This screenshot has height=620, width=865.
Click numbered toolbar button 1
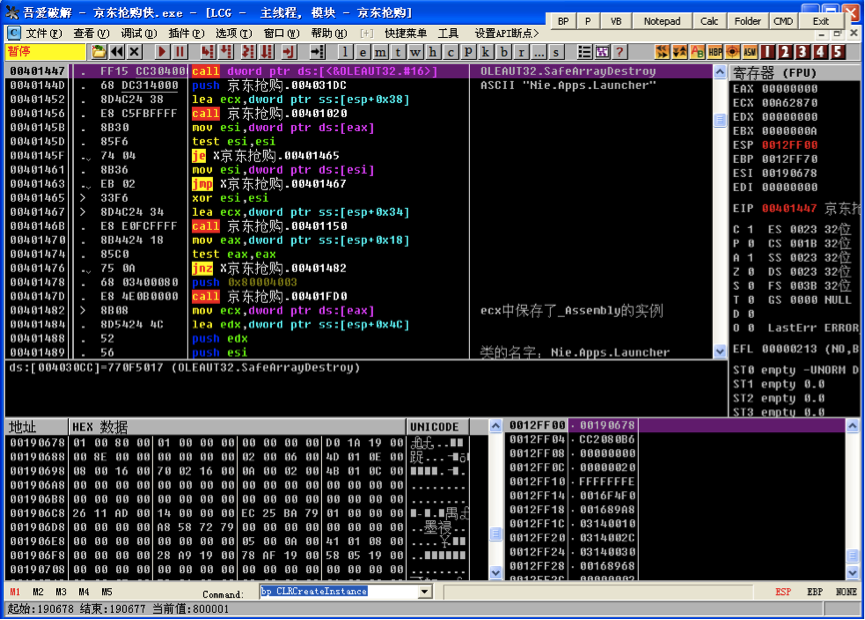[767, 52]
